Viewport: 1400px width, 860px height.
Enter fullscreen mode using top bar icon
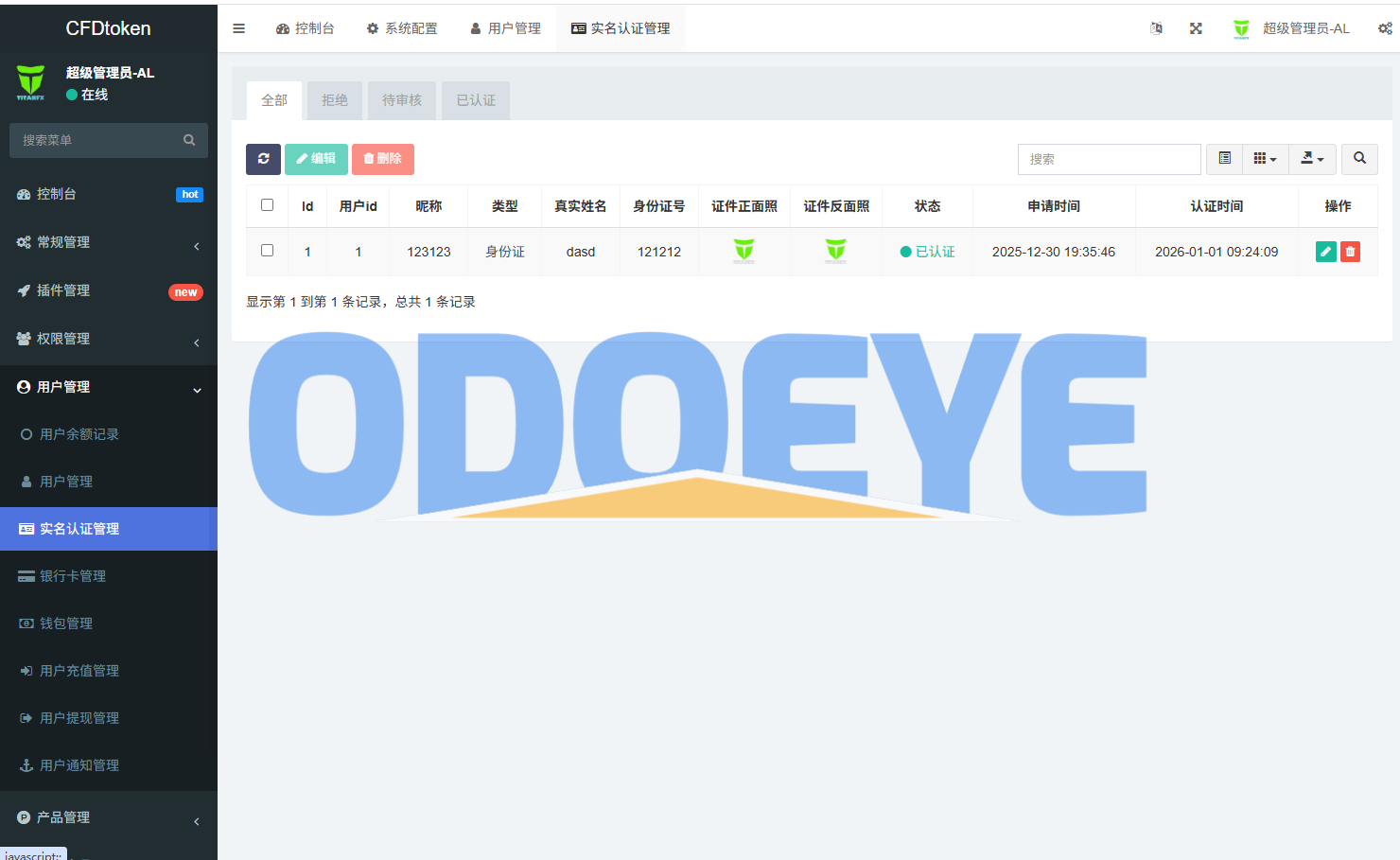1196,28
